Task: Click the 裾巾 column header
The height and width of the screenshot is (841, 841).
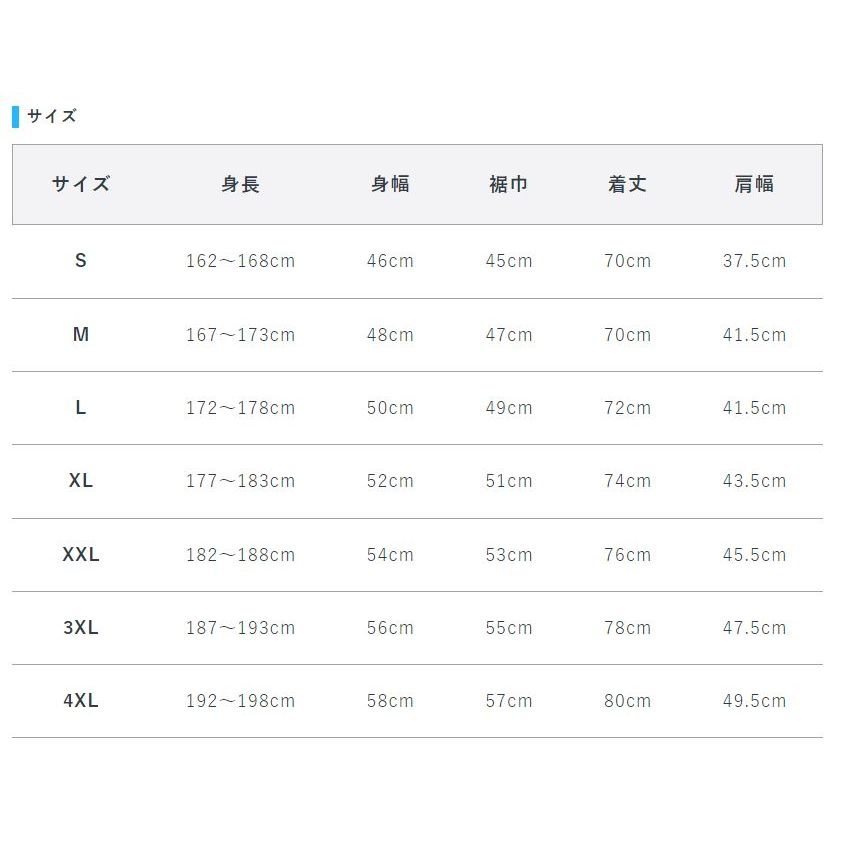Action: pos(509,184)
